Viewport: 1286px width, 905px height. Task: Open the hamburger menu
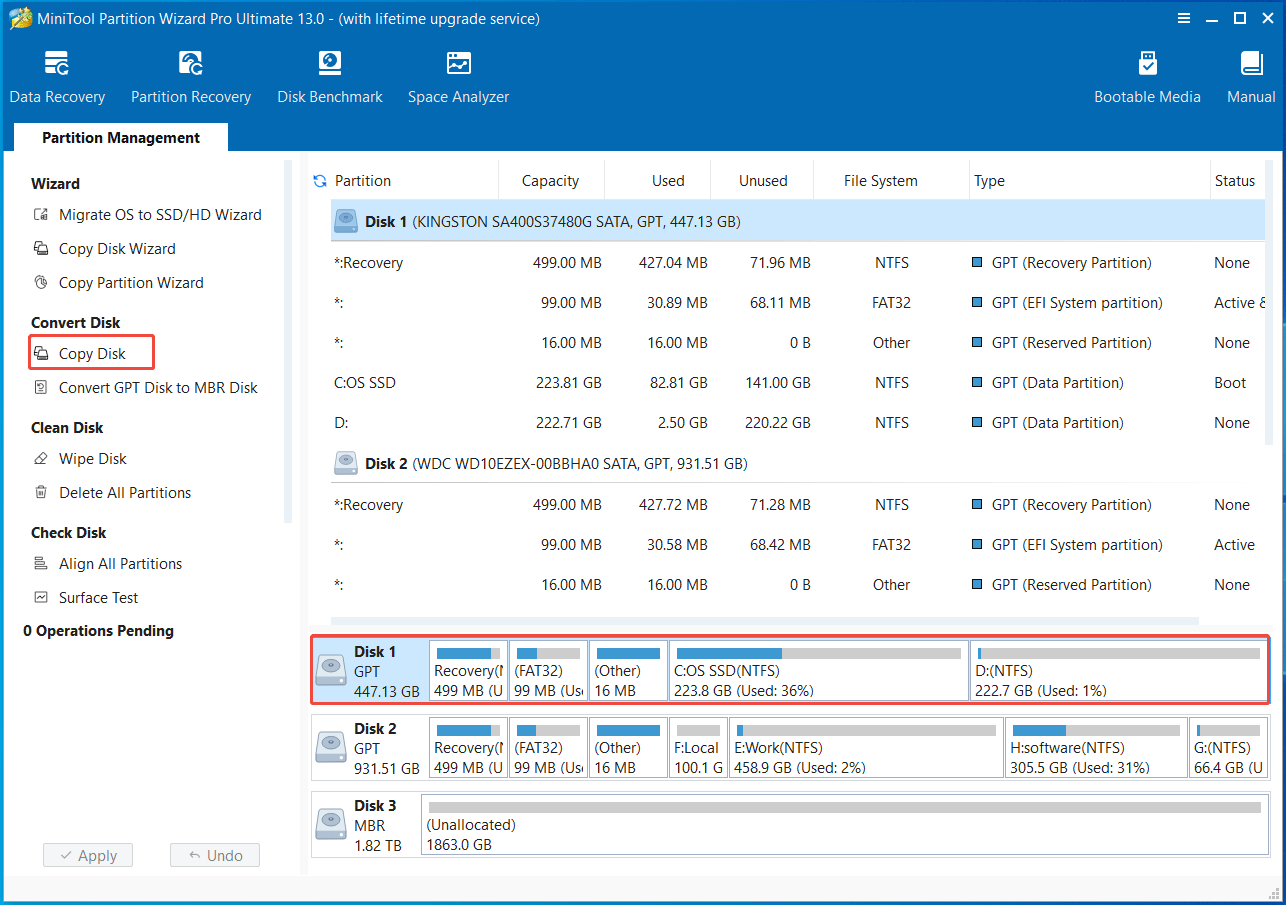coord(1184,18)
